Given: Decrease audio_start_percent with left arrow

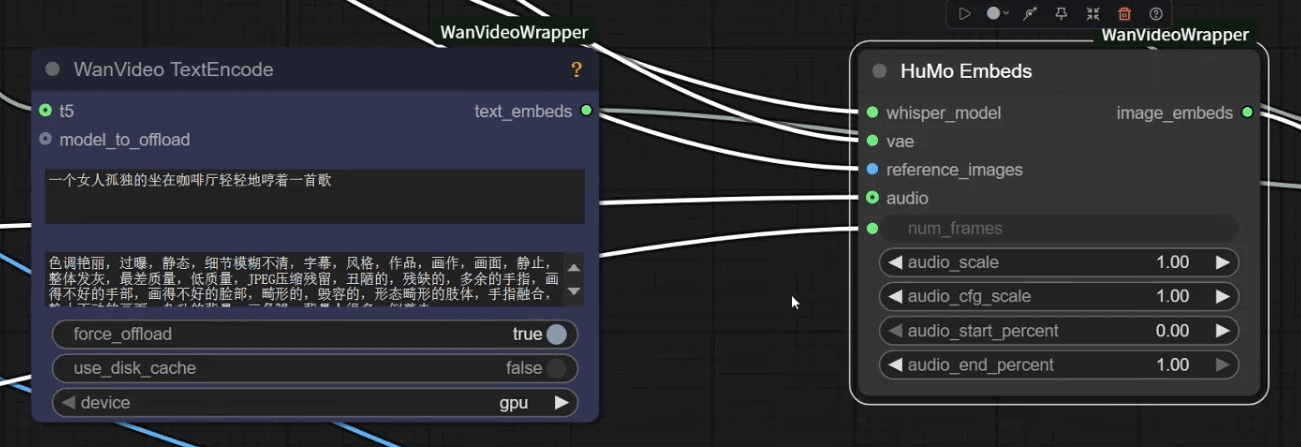Looking at the screenshot, I should click(894, 331).
